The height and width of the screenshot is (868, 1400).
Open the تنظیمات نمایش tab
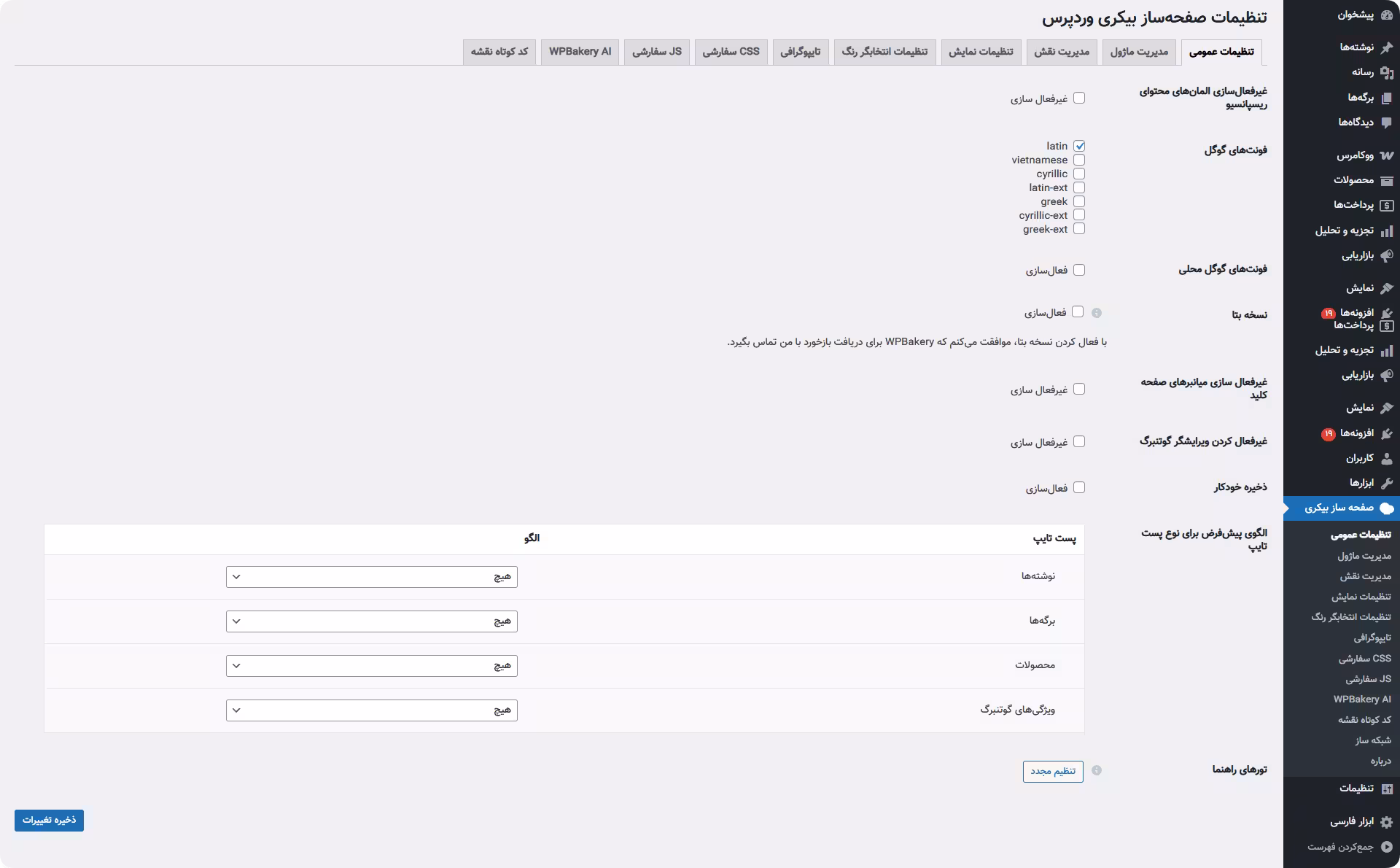click(x=981, y=52)
